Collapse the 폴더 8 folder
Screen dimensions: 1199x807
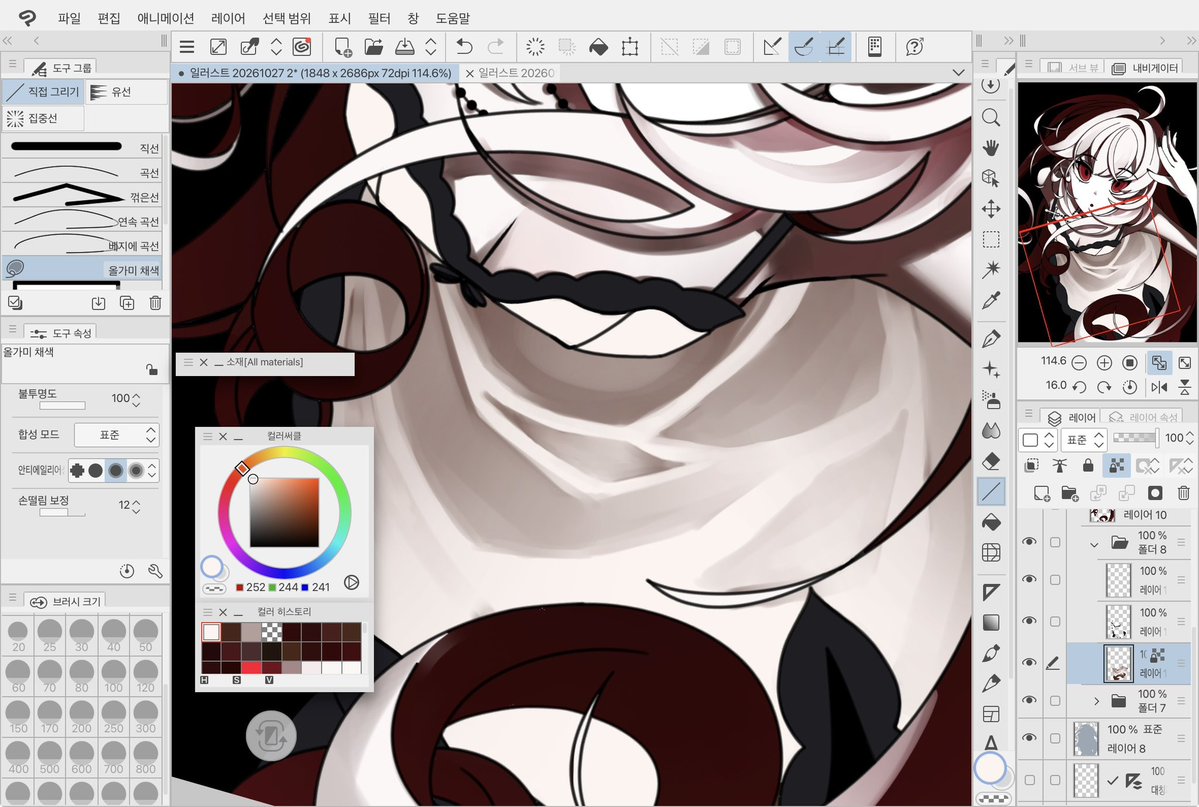coord(1094,545)
